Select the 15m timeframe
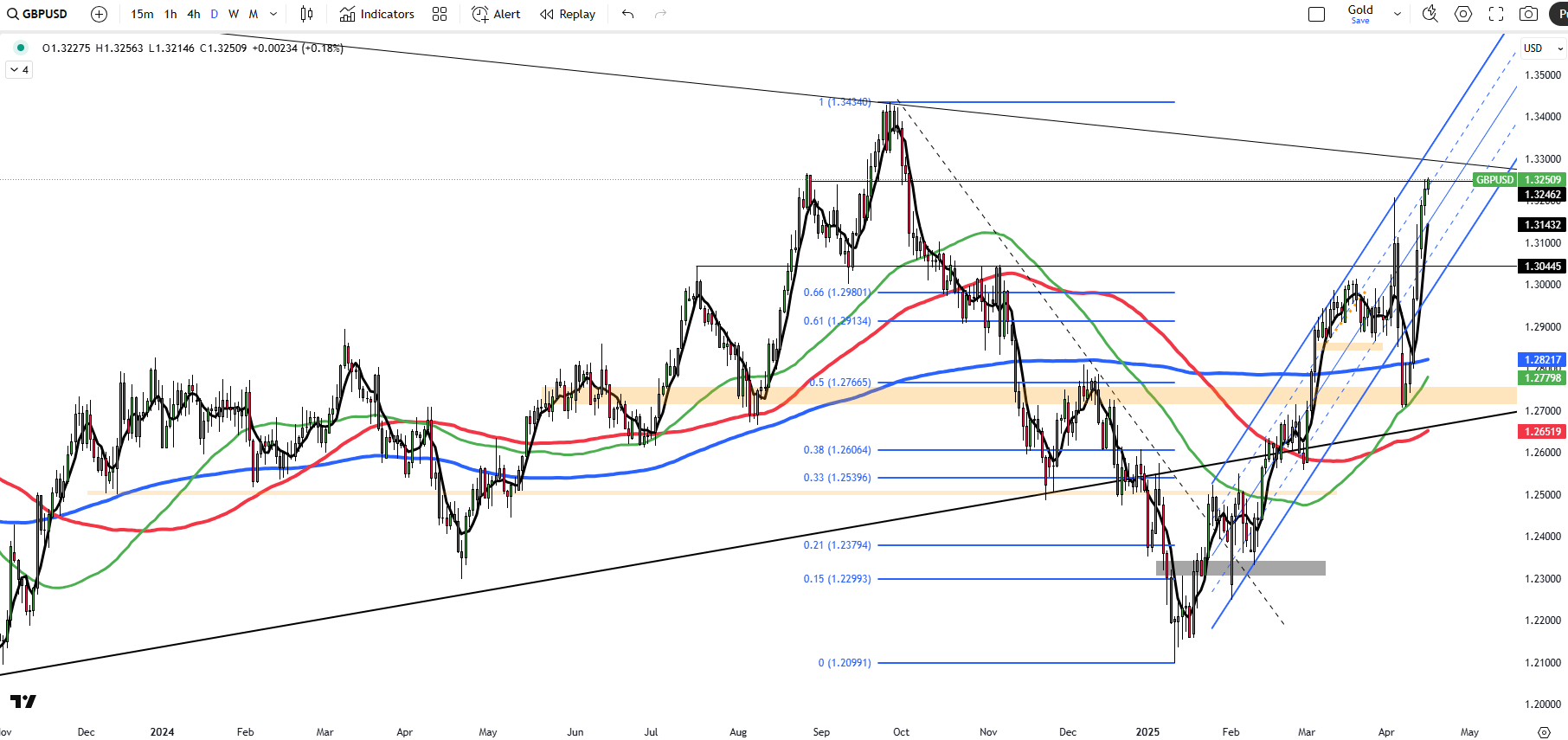The width and height of the screenshot is (1568, 740). pyautogui.click(x=142, y=14)
